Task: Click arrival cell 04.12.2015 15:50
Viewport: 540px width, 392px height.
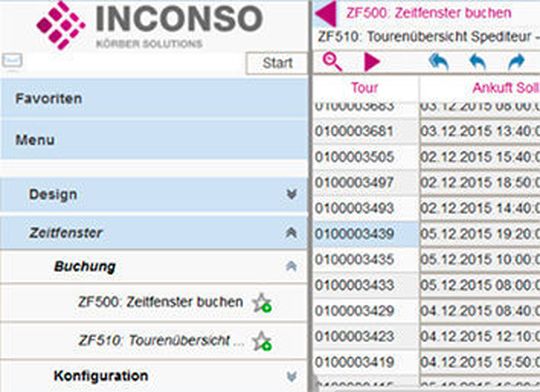Action: 480,362
